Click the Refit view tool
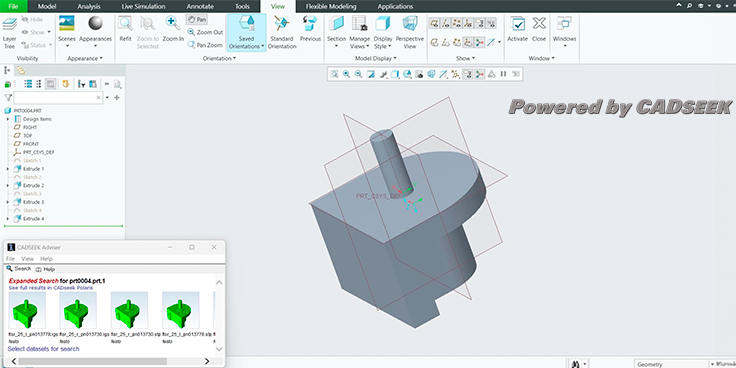The width and height of the screenshot is (736, 368). point(125,29)
